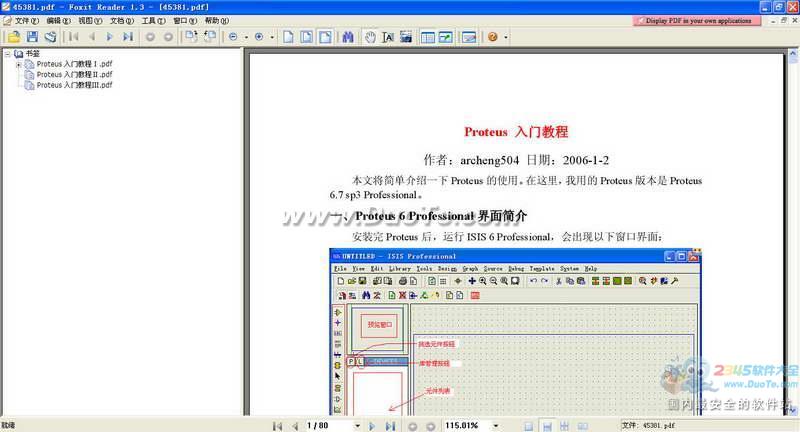Select the Snapshot camera tool
The image size is (800, 432).
coord(406,37)
